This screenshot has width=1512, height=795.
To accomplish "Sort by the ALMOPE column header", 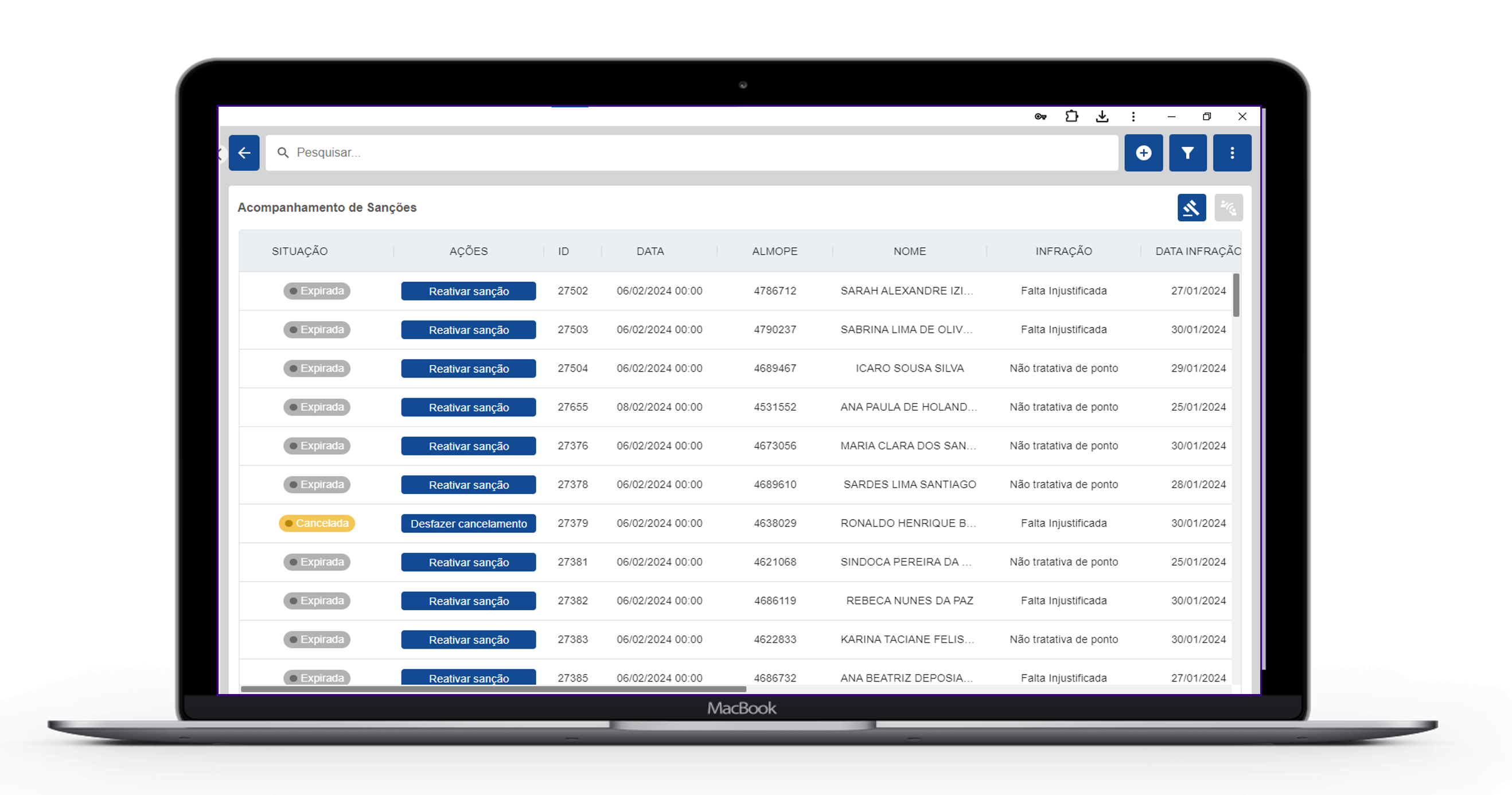I will 774,251.
